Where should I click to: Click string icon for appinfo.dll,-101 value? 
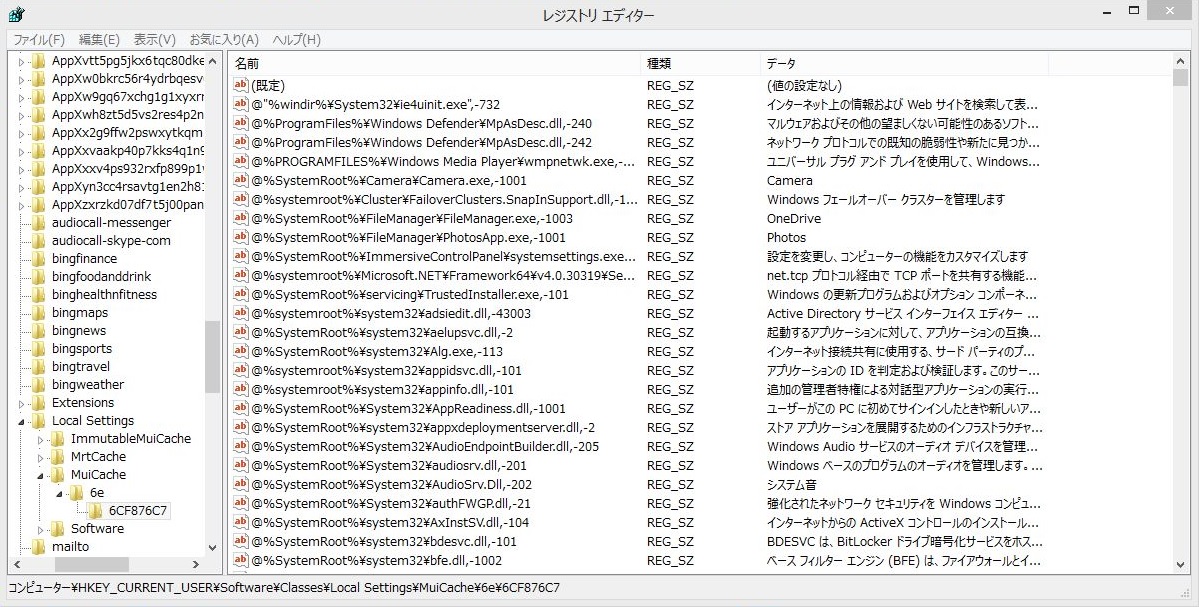coord(241,389)
